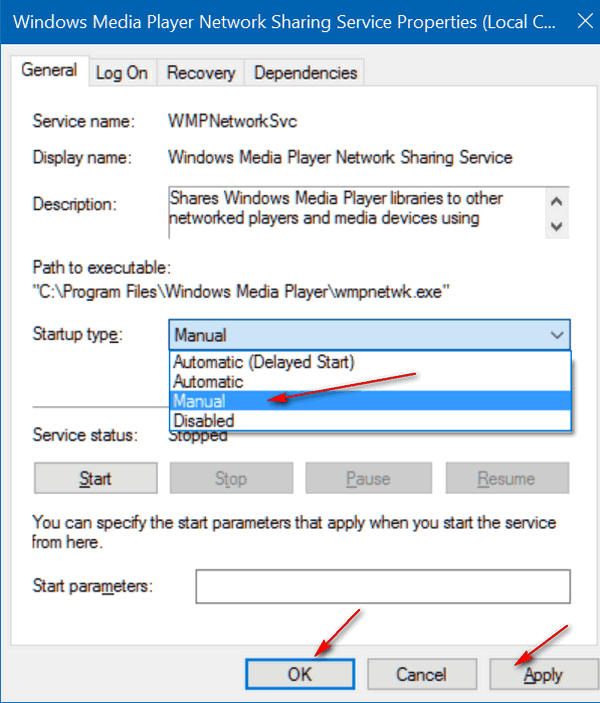Click the greyed Stop button

(231, 478)
